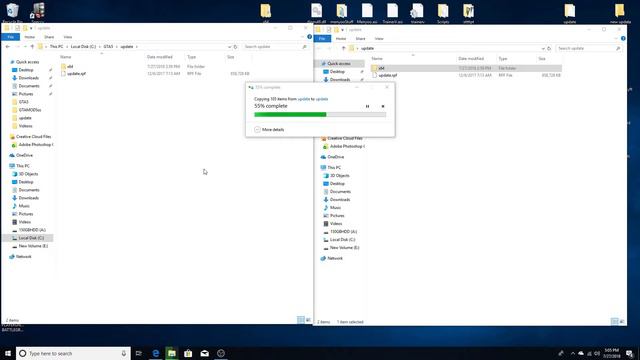The height and width of the screenshot is (360, 640).
Task: Click the copy progress bar
Action: pos(320,115)
